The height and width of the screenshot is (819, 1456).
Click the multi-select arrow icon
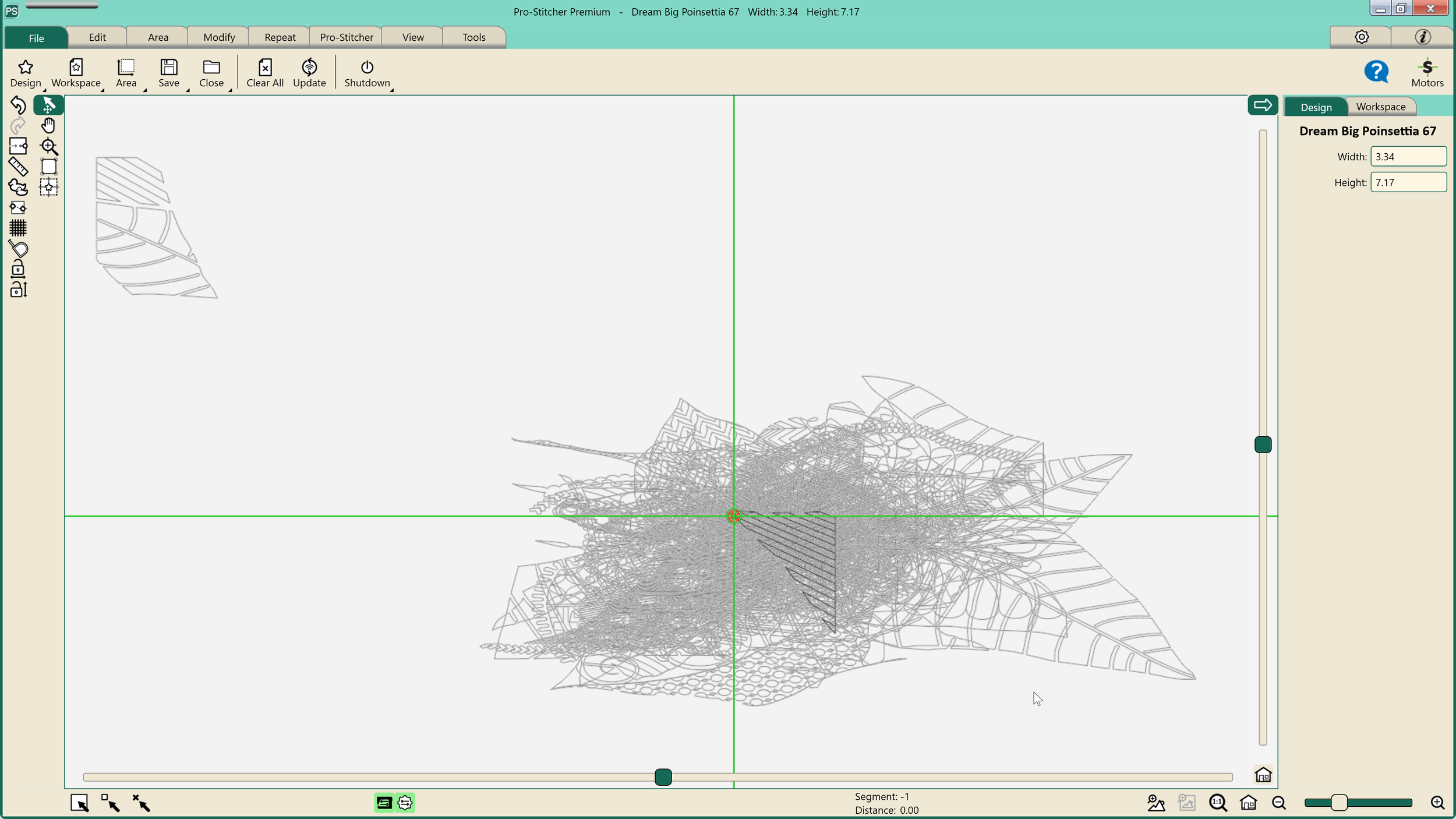click(x=110, y=803)
